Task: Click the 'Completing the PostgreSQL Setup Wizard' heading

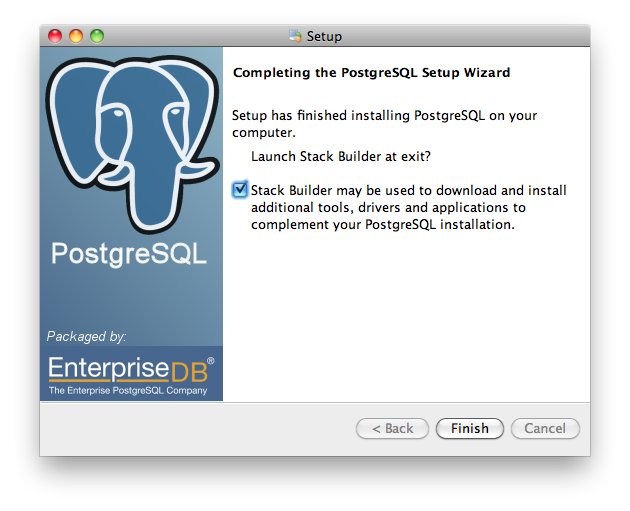Action: 372,72
